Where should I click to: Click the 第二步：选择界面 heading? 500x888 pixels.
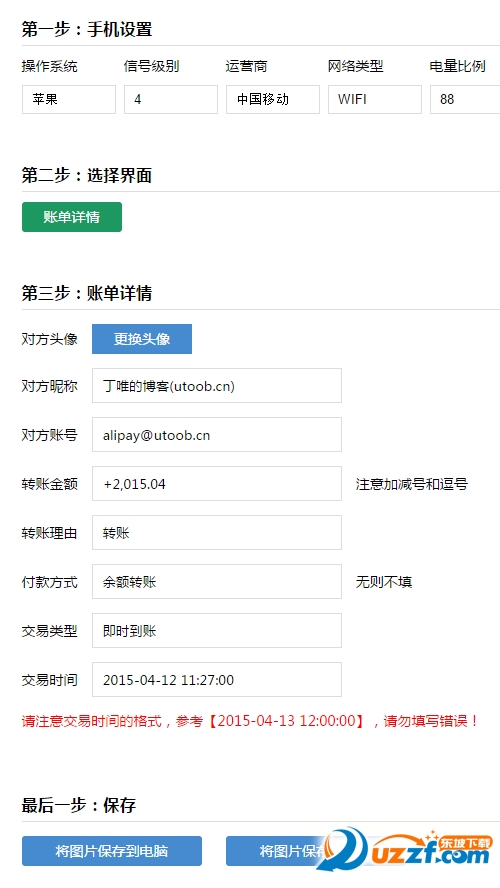pos(87,176)
